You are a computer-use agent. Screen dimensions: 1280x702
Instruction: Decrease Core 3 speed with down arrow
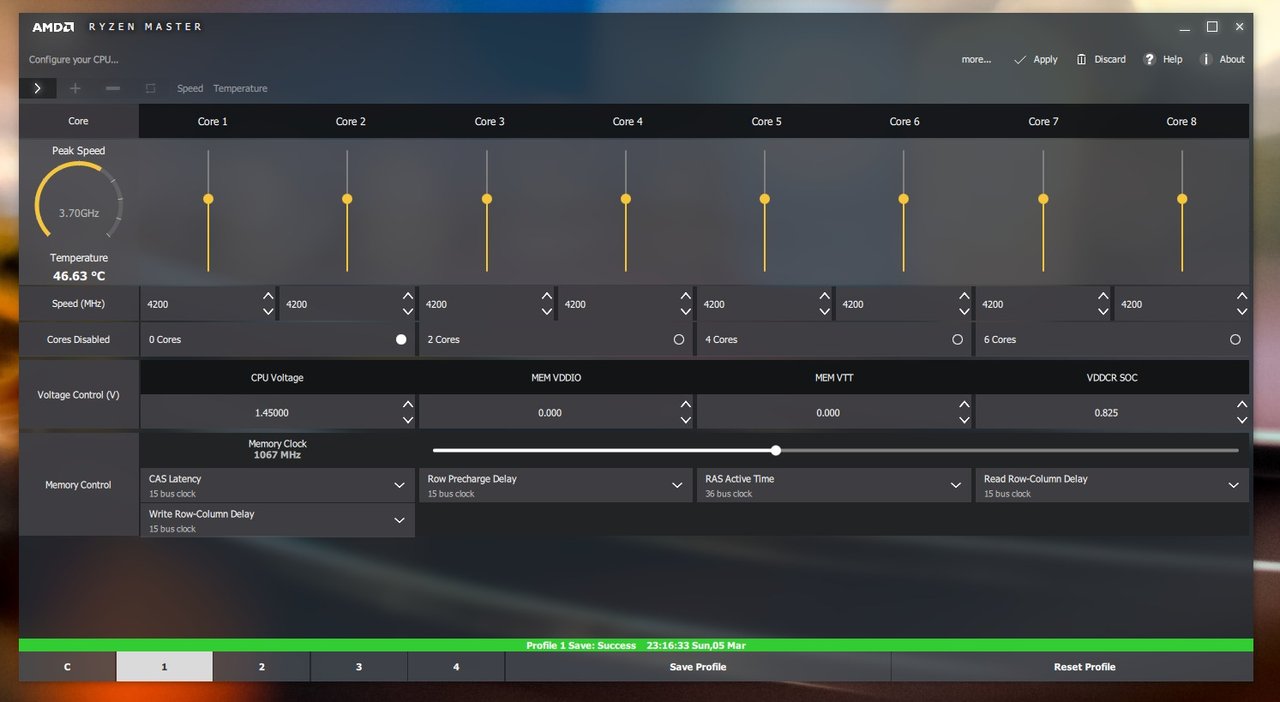click(546, 311)
